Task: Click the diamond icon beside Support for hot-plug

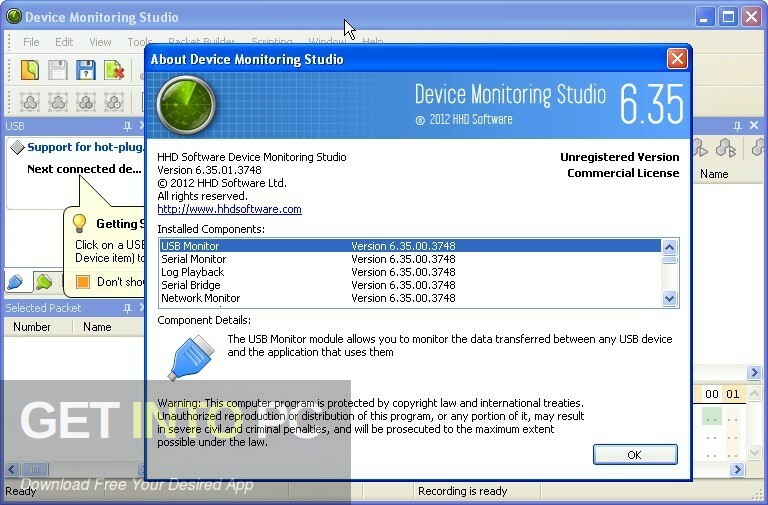Action: [17, 147]
